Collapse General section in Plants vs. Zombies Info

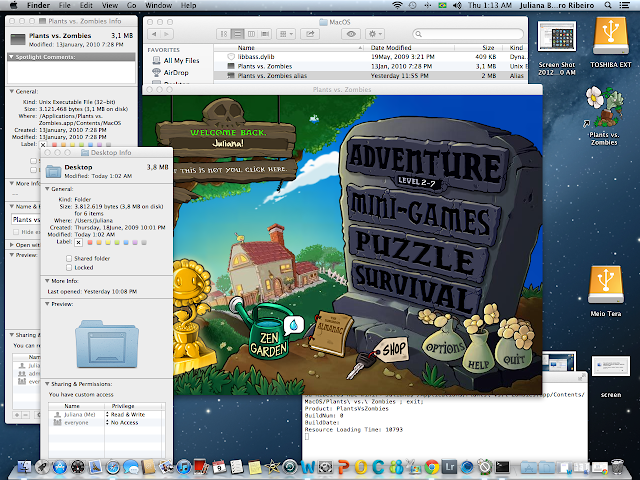point(11,91)
